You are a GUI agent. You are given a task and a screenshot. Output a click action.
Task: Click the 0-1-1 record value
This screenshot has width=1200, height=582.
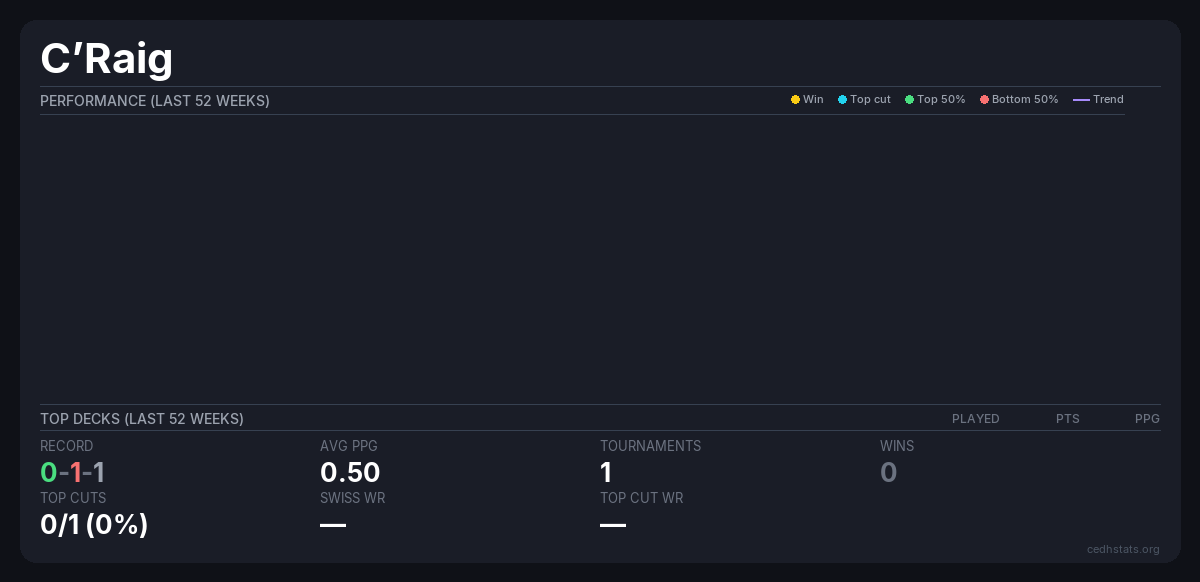pos(72,472)
